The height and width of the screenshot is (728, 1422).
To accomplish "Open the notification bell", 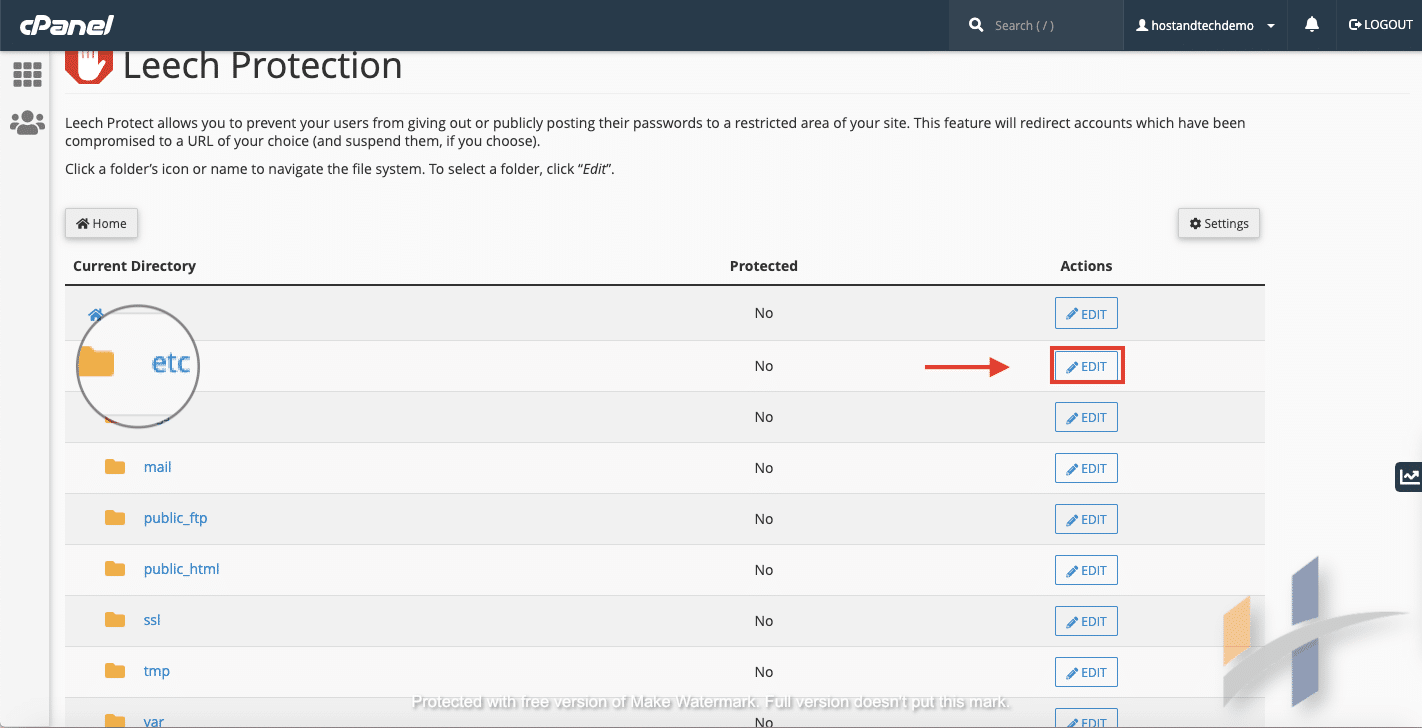I will pyautogui.click(x=1310, y=25).
